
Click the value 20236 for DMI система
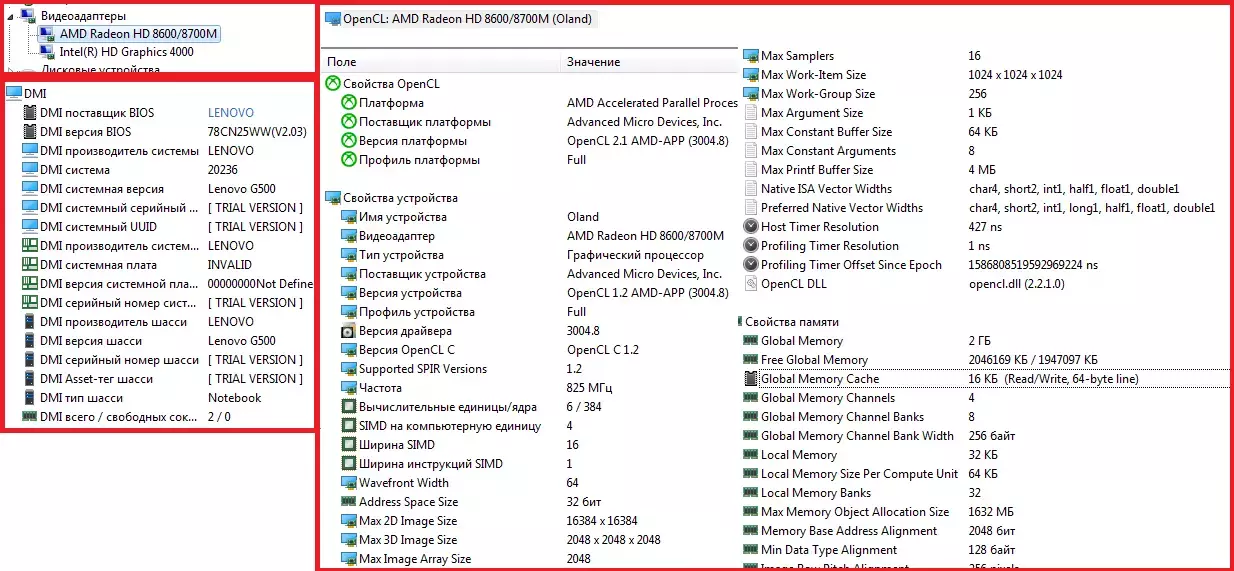click(225, 170)
